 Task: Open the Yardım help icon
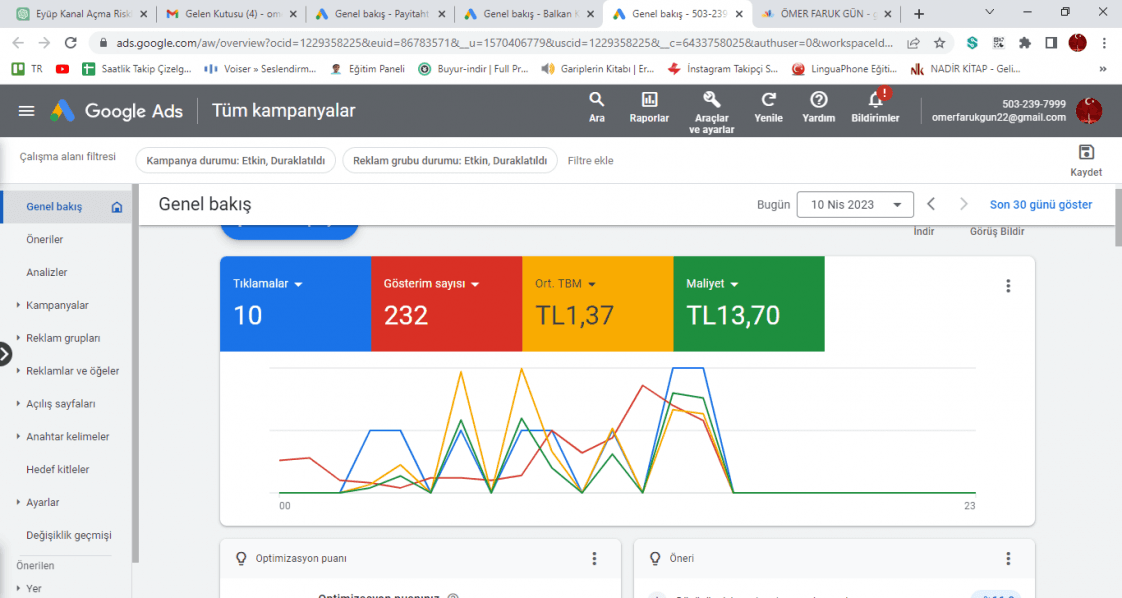coord(819,99)
